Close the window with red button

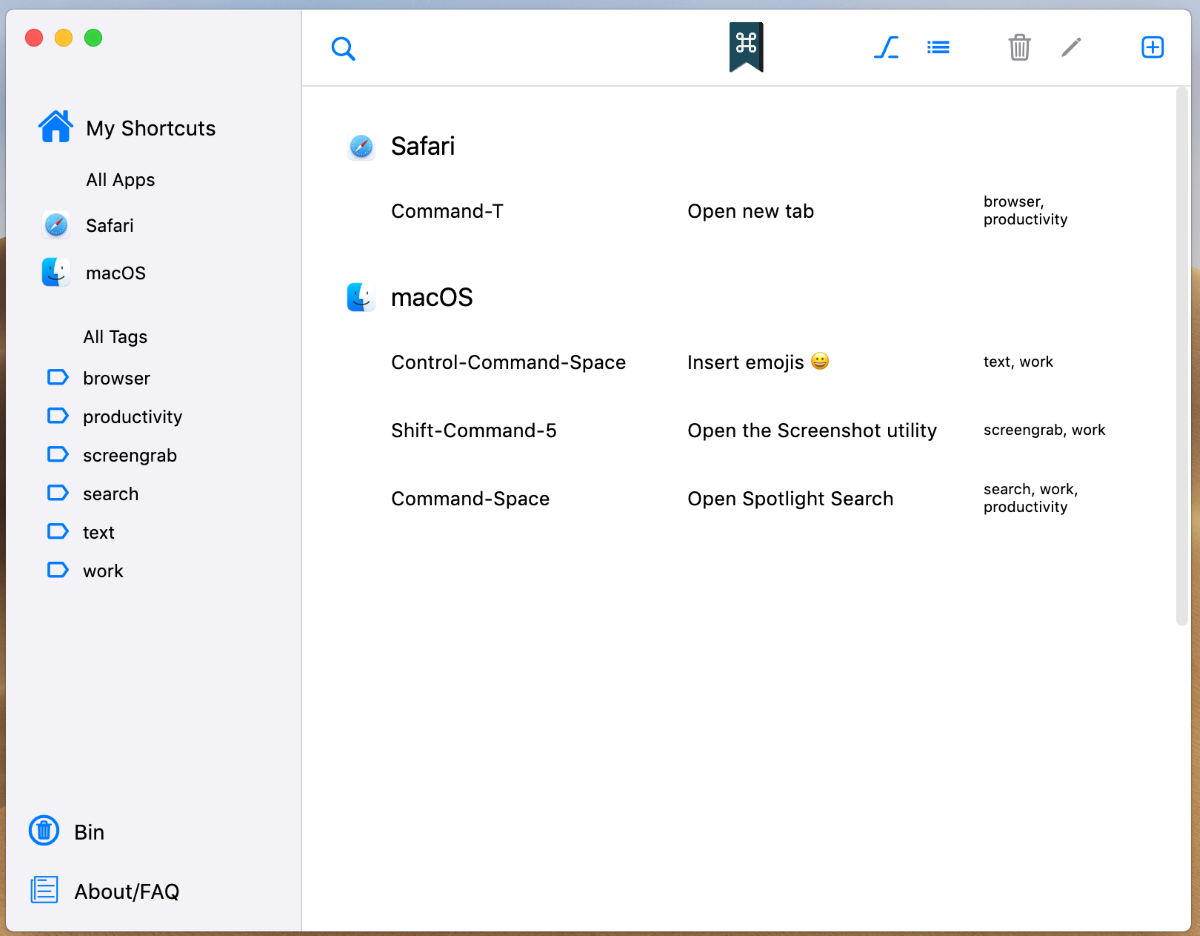[34, 38]
